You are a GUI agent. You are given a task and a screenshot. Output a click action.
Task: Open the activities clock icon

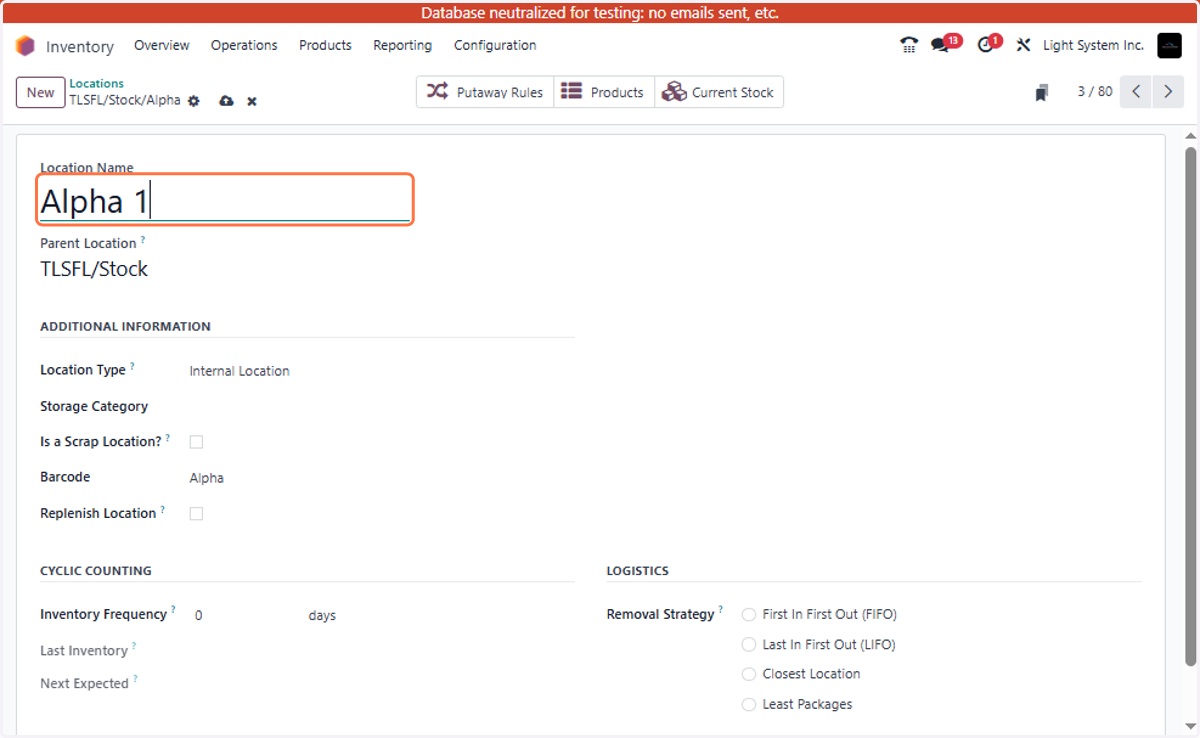click(x=985, y=45)
